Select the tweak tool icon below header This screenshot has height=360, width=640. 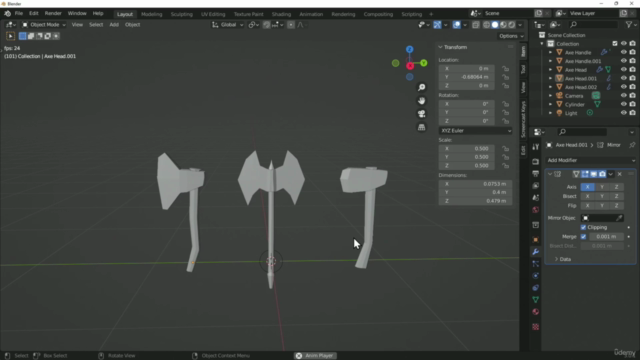(11, 36)
